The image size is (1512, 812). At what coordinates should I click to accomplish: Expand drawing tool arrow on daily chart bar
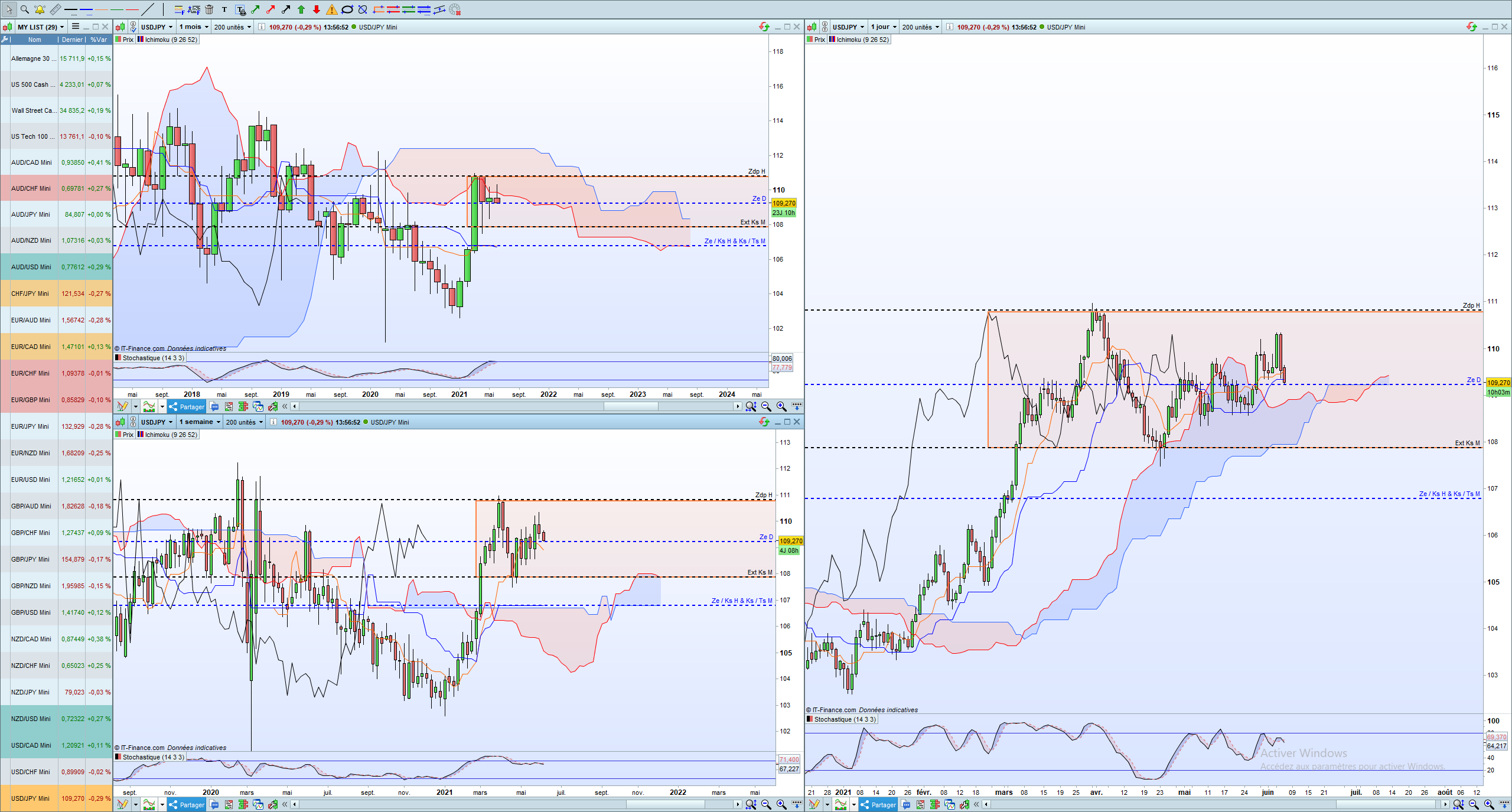click(827, 804)
